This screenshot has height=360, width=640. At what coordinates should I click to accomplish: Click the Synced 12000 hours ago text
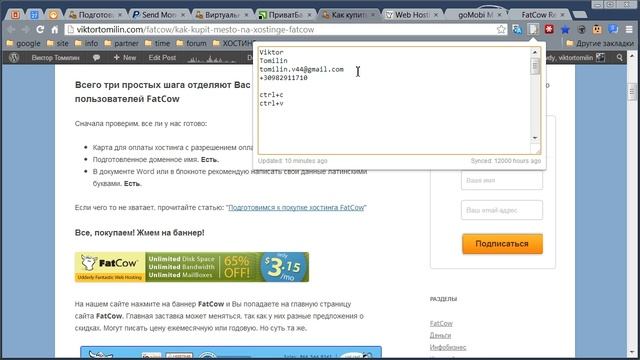coord(506,161)
